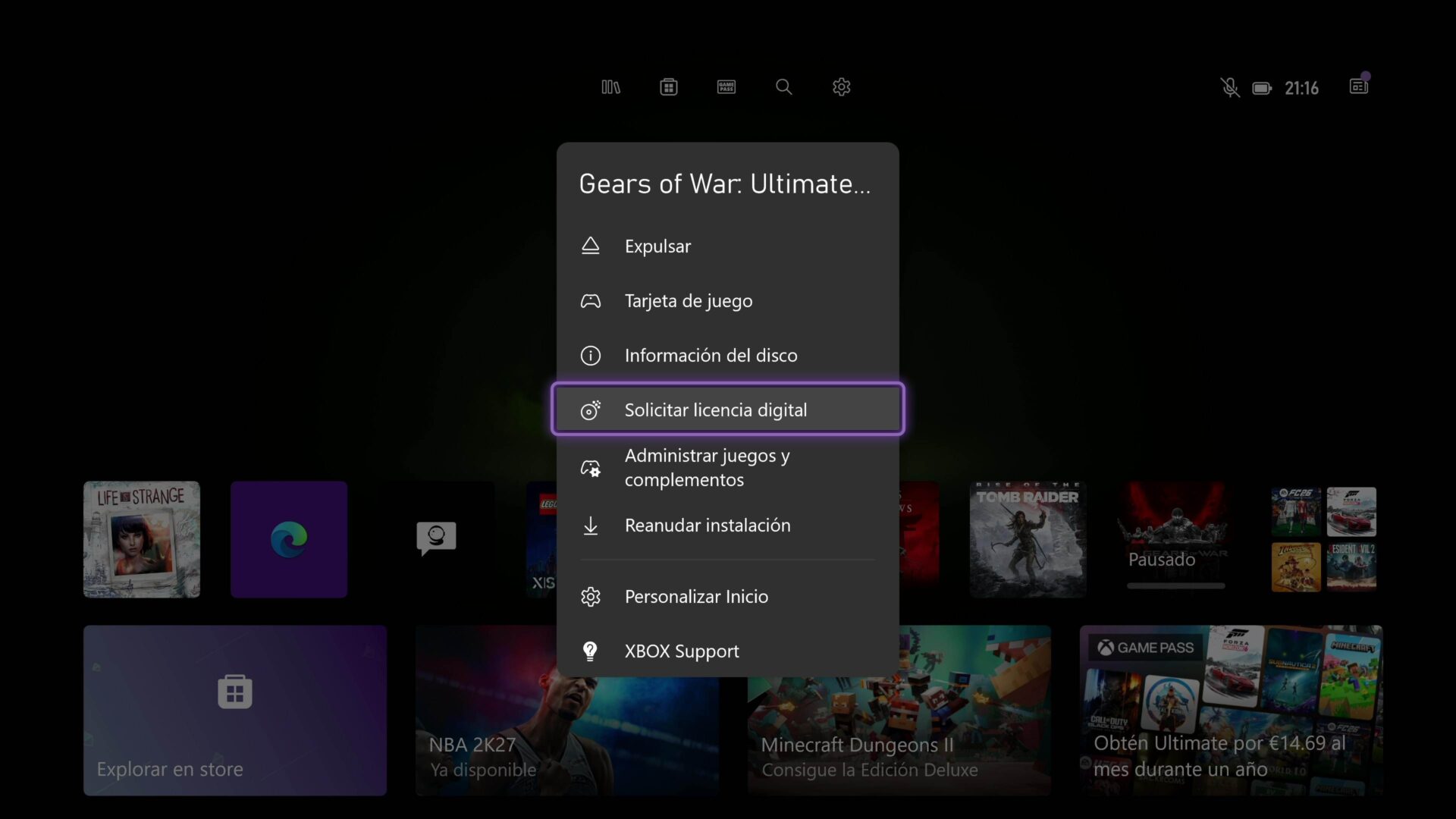Open the Forza cover in game group
This screenshot has height=819, width=1456.
coord(1351,512)
